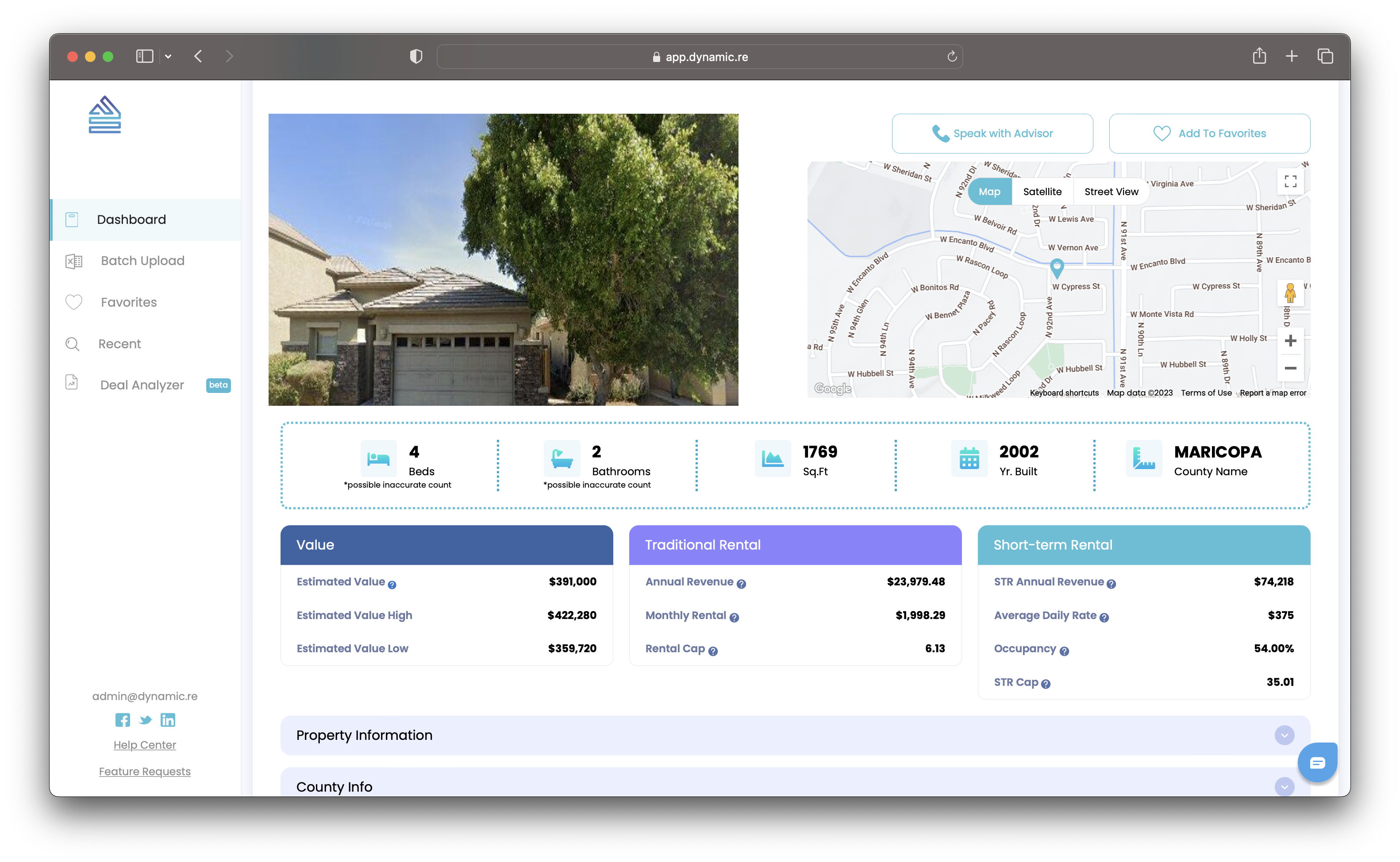
Task: Switch map to Street View
Action: [1111, 192]
